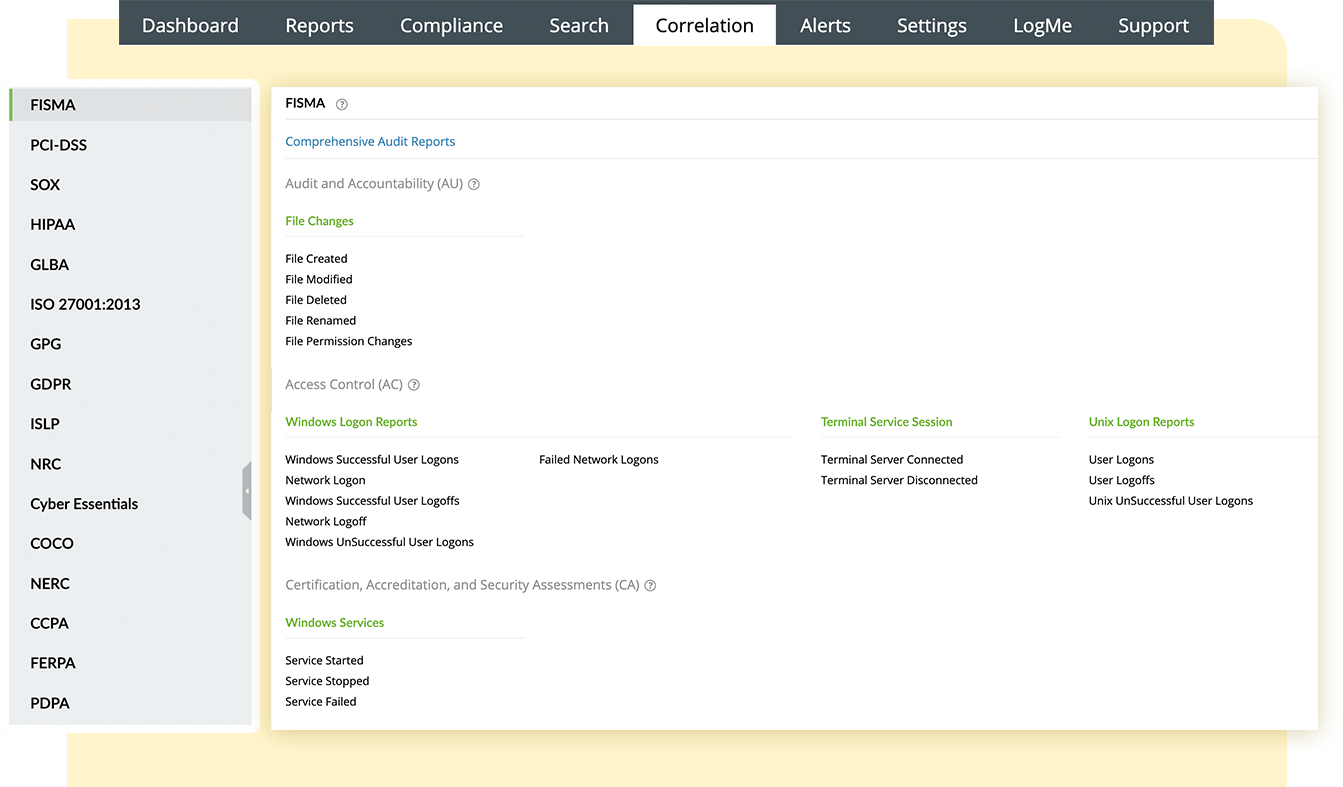Viewport: 1343px width, 787px height.
Task: Open Unix UnSuccessful User Logons report
Action: click(1170, 501)
